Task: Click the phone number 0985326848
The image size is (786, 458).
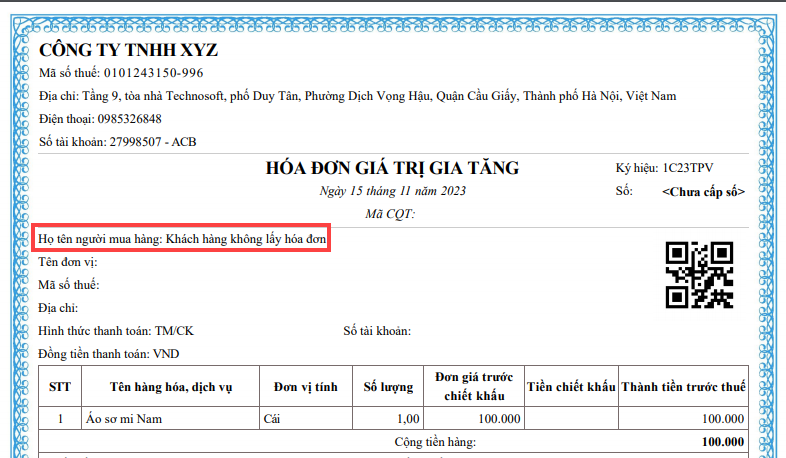Action: [x=136, y=119]
